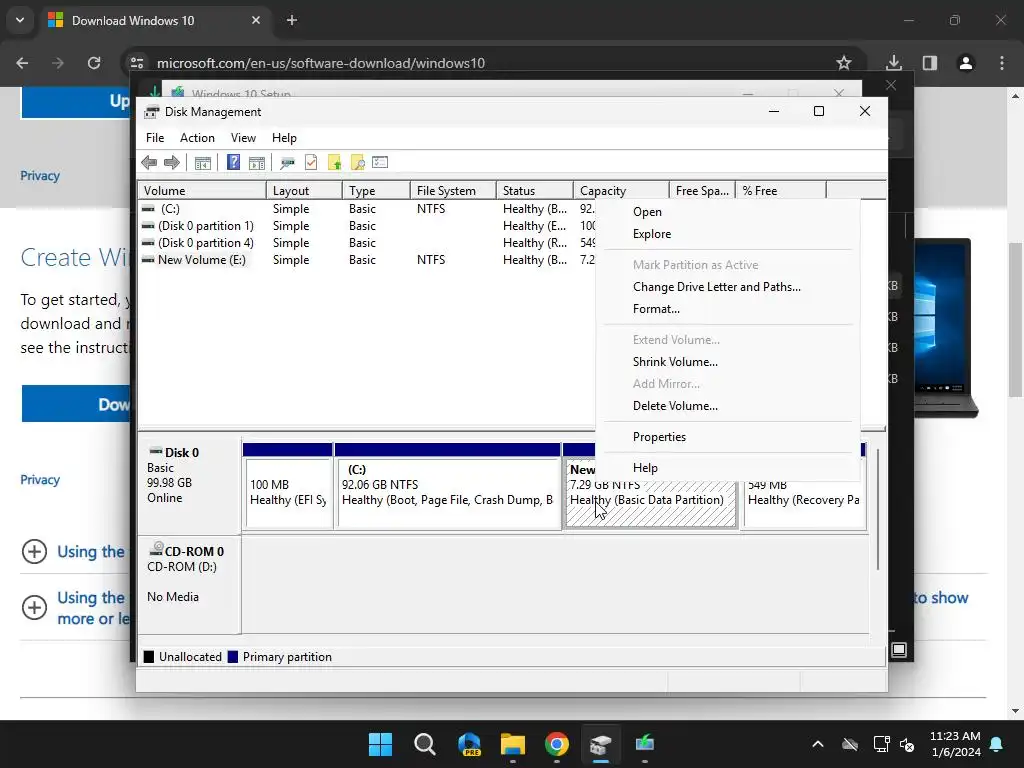Open Chrome side panel icon
Screen dimensions: 1024x768
click(929, 63)
